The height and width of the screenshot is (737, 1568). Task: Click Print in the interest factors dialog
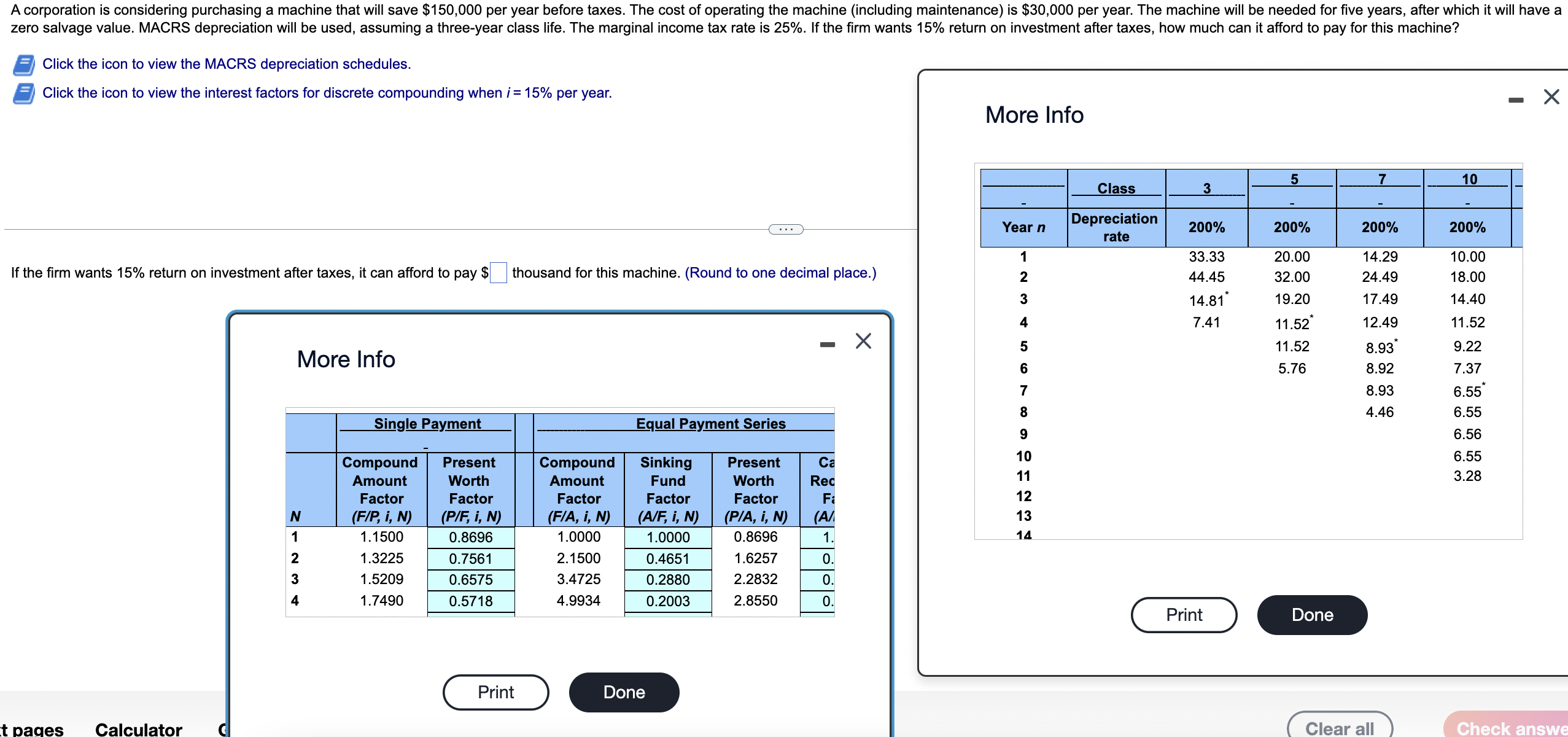495,692
